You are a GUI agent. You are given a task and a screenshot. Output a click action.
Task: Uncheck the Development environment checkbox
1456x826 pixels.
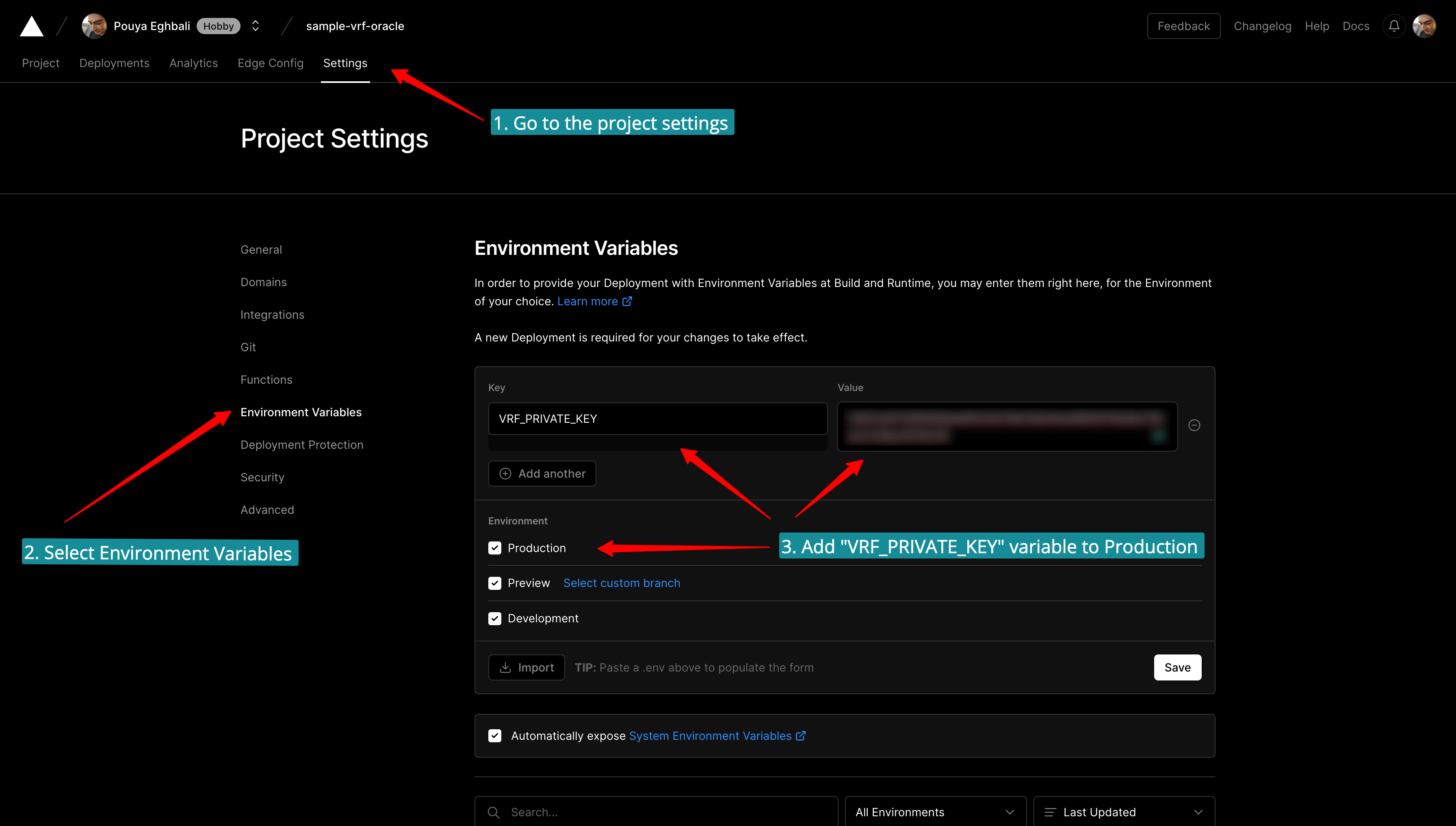tap(495, 618)
